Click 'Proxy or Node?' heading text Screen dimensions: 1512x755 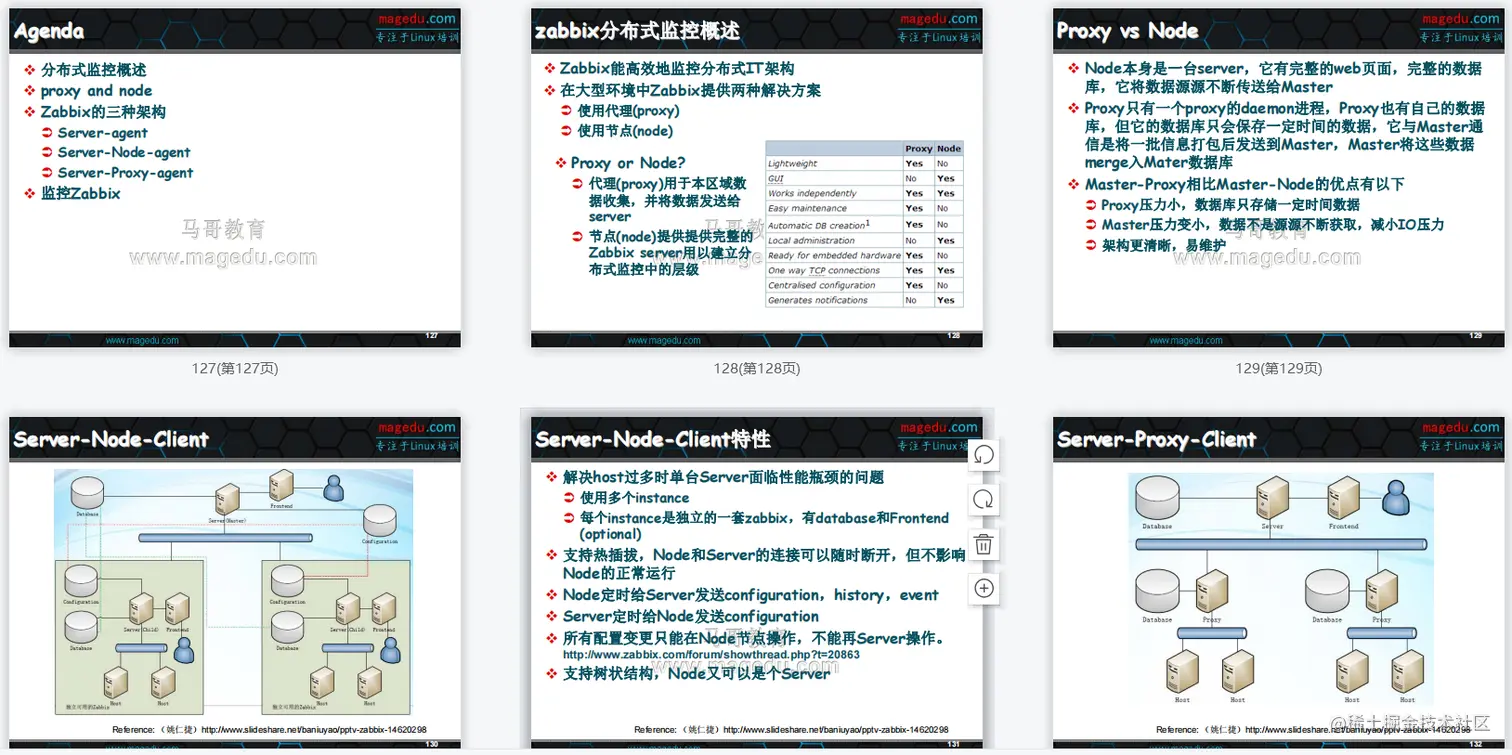tap(628, 163)
